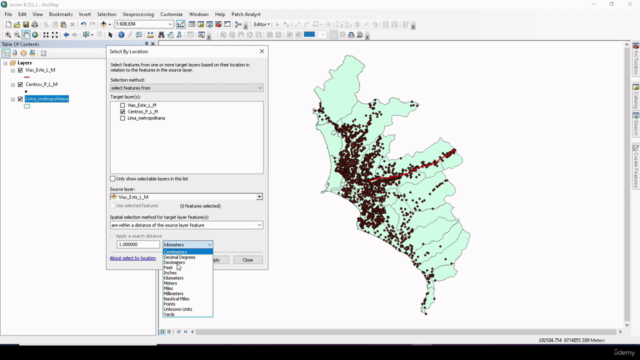Uncheck Centros_P_L_M target layer
Image resolution: width=640 pixels, height=360 pixels.
122,111
